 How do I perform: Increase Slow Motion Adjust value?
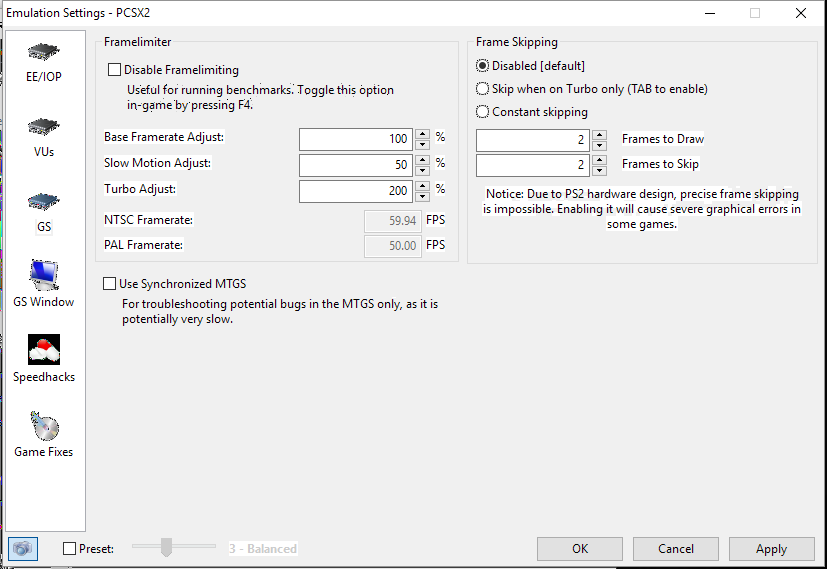pyautogui.click(x=422, y=160)
